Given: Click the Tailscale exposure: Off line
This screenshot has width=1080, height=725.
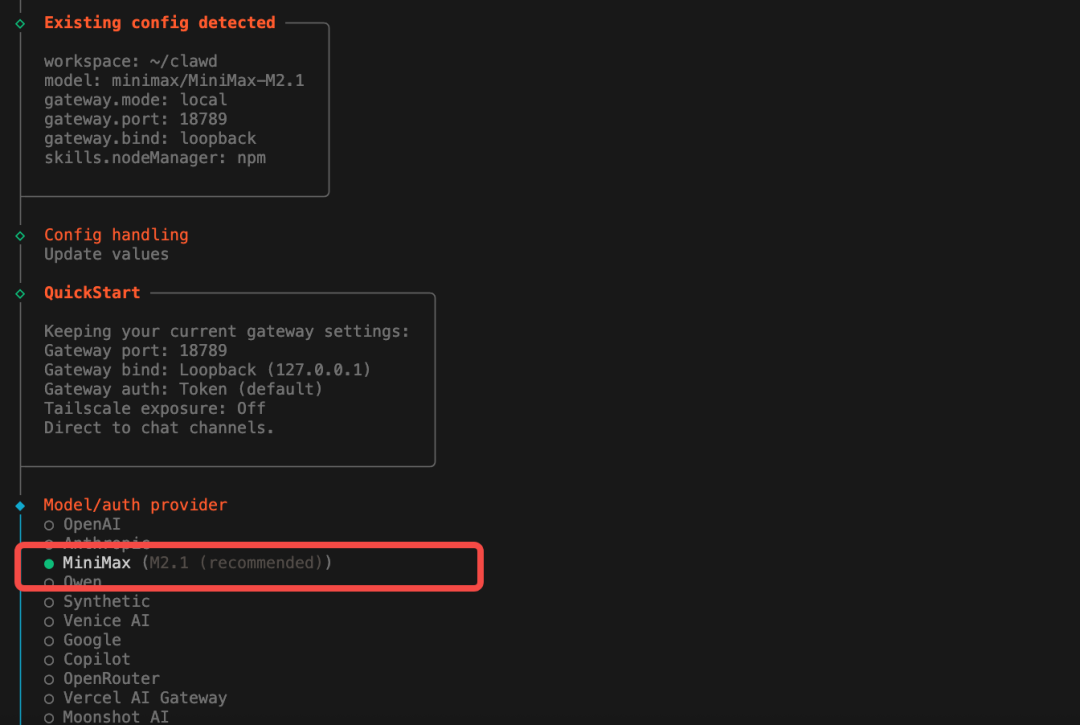Looking at the screenshot, I should (155, 408).
